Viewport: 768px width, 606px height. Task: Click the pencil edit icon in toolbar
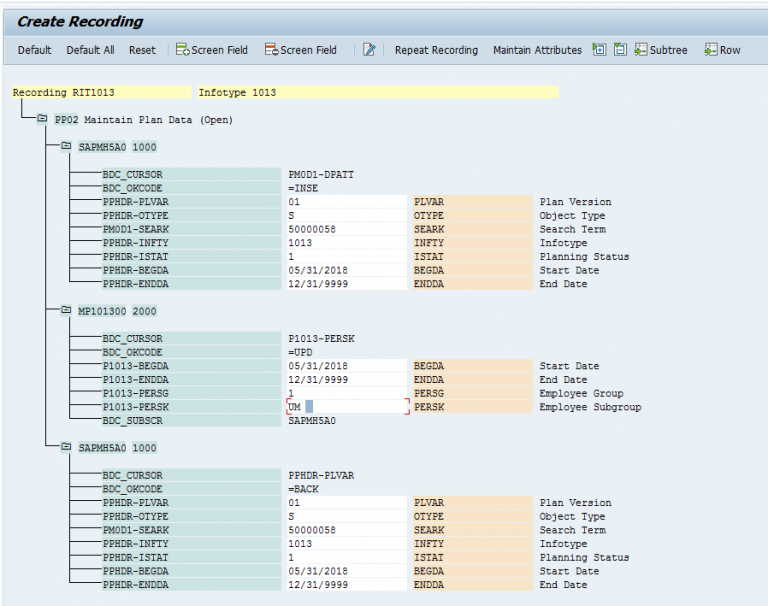tap(369, 50)
